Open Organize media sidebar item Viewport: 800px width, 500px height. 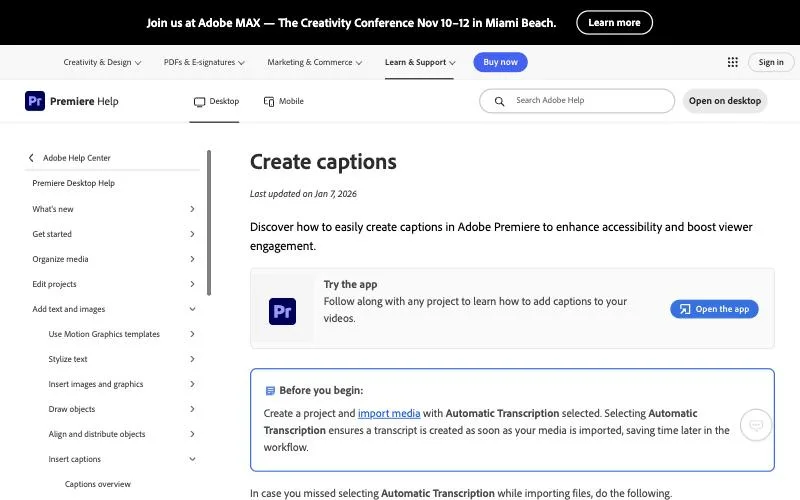tap(60, 259)
